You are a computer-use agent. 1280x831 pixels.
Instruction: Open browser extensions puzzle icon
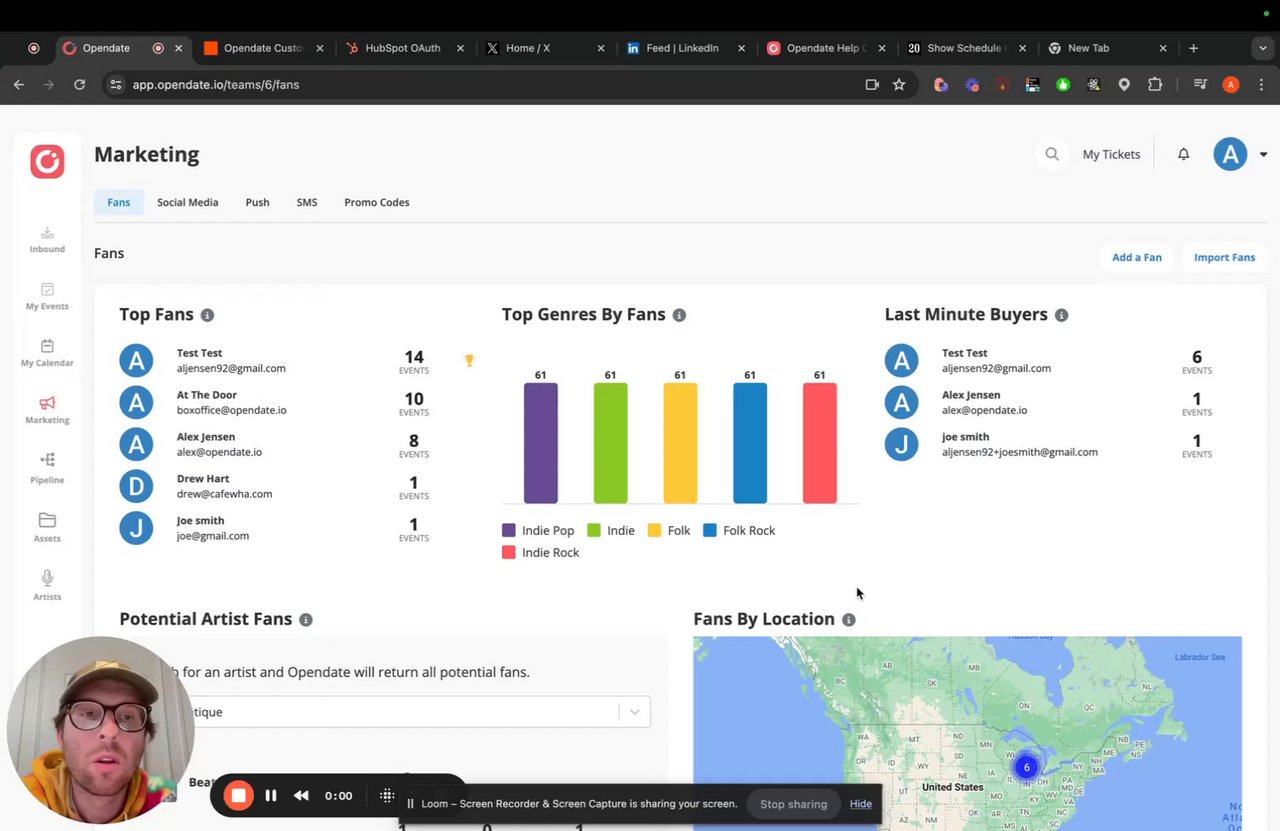1155,85
